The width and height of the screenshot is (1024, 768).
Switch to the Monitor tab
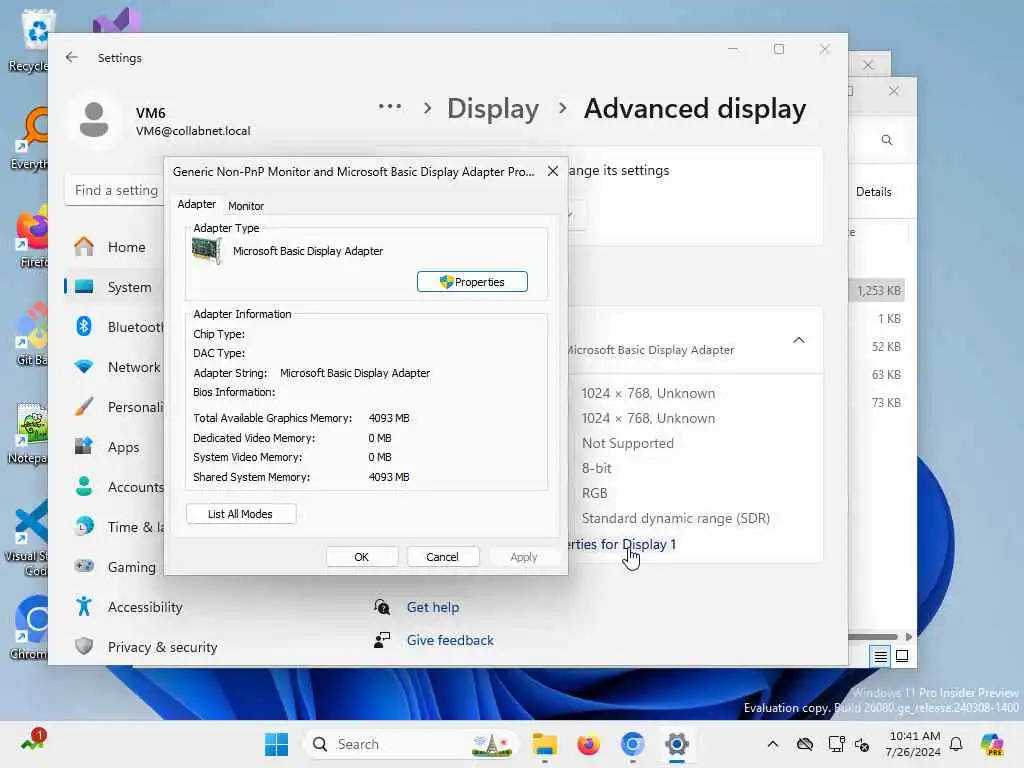(x=246, y=206)
